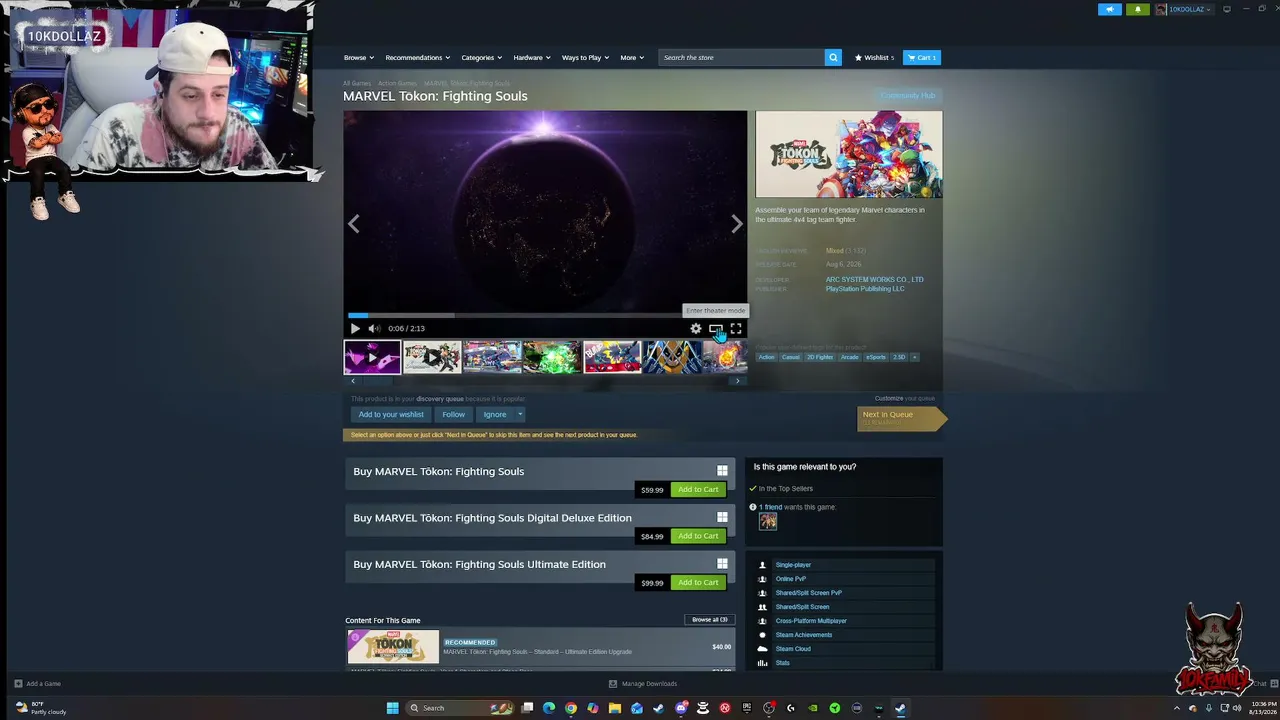Select the second video thumbnail
The image size is (1280, 720).
pos(432,357)
